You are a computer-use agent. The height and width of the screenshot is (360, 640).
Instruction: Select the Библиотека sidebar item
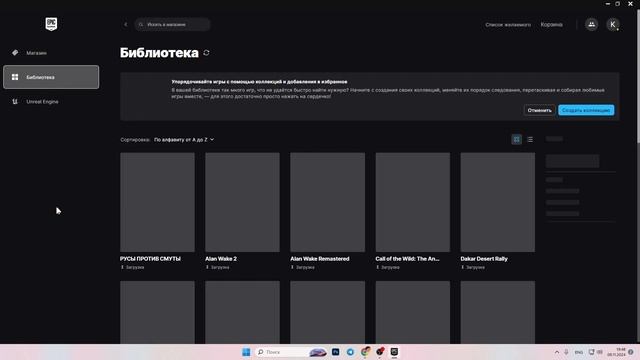tap(51, 77)
